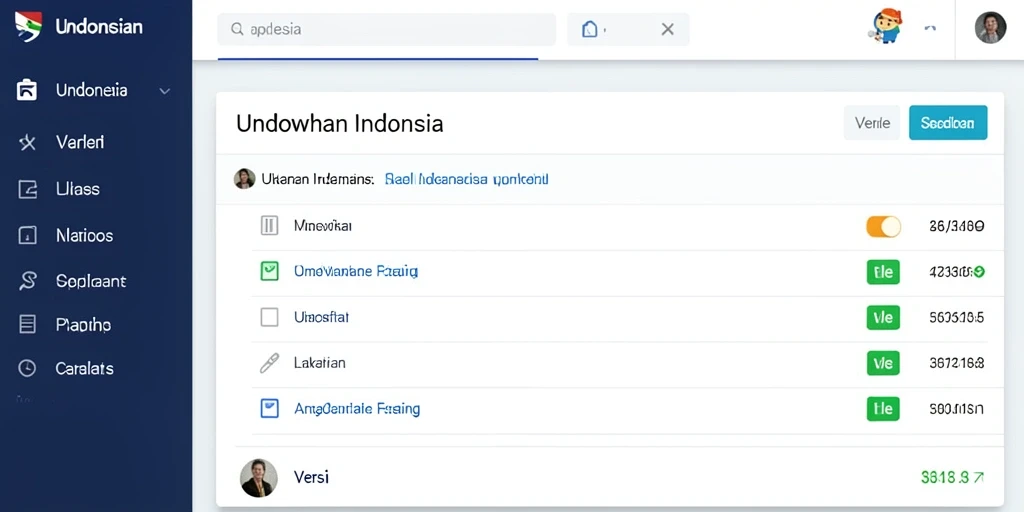Image resolution: width=1024 pixels, height=512 pixels.
Task: Go to Uliass in sidebar
Action: pos(78,189)
